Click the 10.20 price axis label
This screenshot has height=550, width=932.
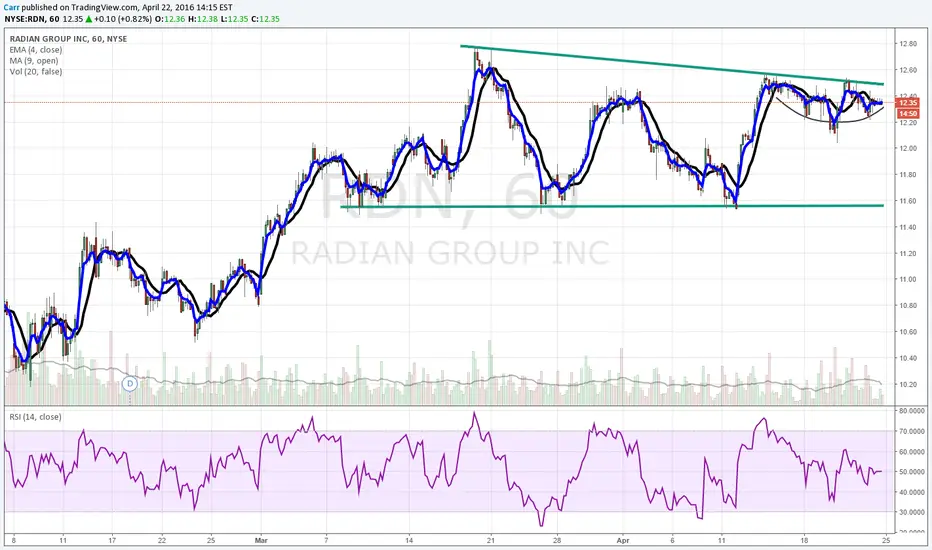point(908,384)
